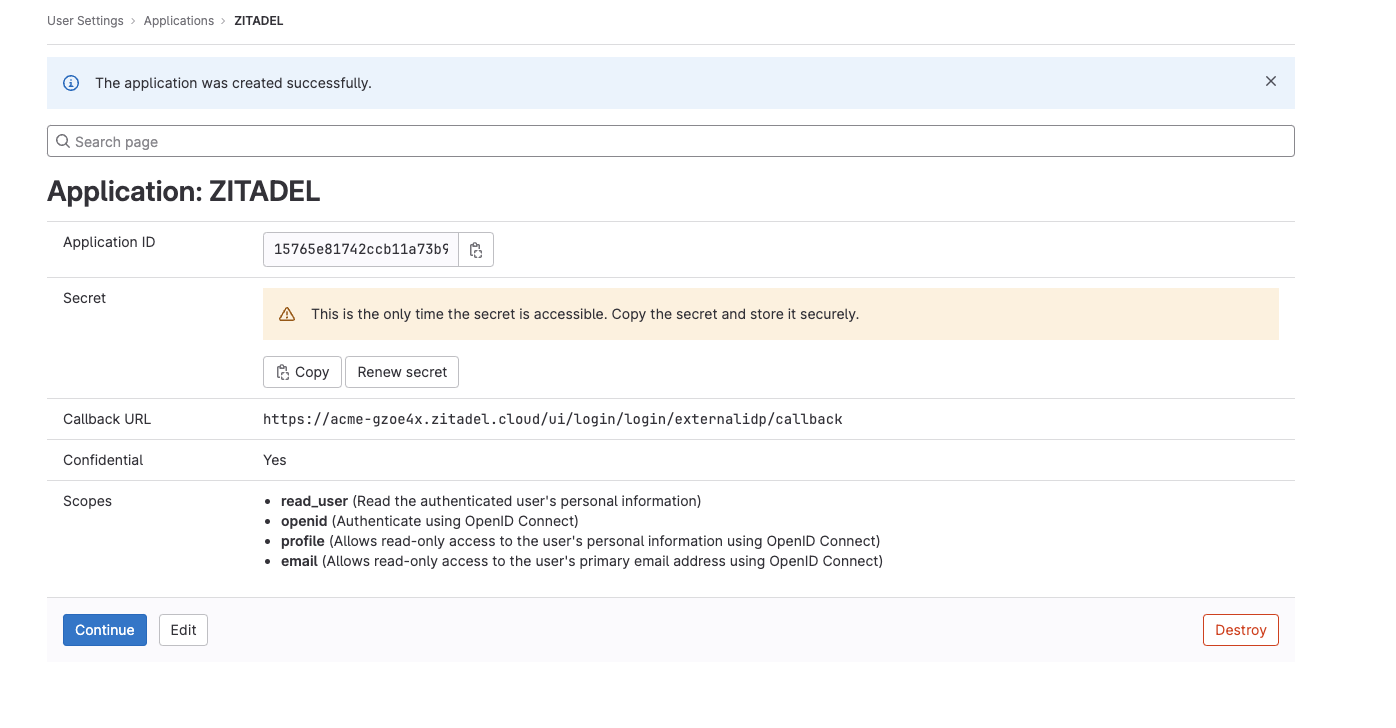Go to Applications breadcrumb link
Viewport: 1396px width, 728px height.
click(x=179, y=21)
